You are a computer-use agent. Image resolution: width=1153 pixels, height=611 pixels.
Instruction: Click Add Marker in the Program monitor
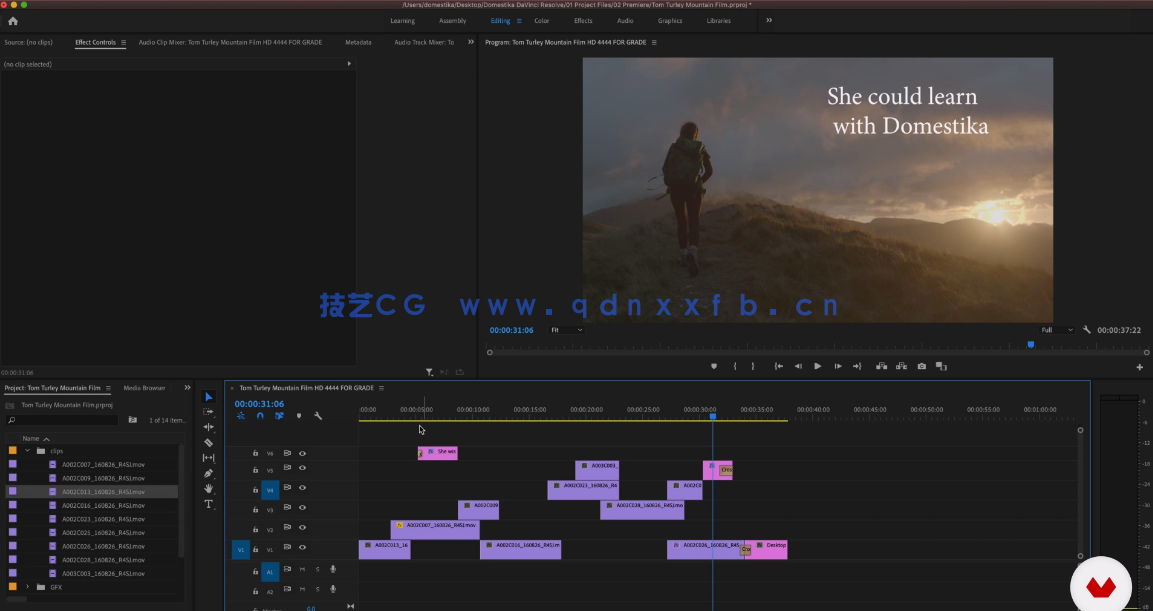(712, 366)
